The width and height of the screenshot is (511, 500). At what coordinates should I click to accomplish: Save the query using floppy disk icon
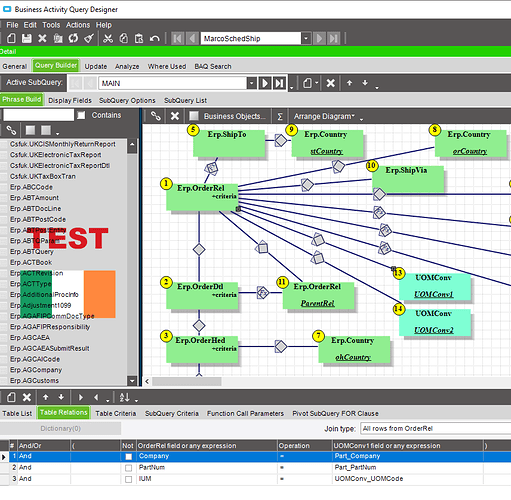pyautogui.click(x=27, y=38)
